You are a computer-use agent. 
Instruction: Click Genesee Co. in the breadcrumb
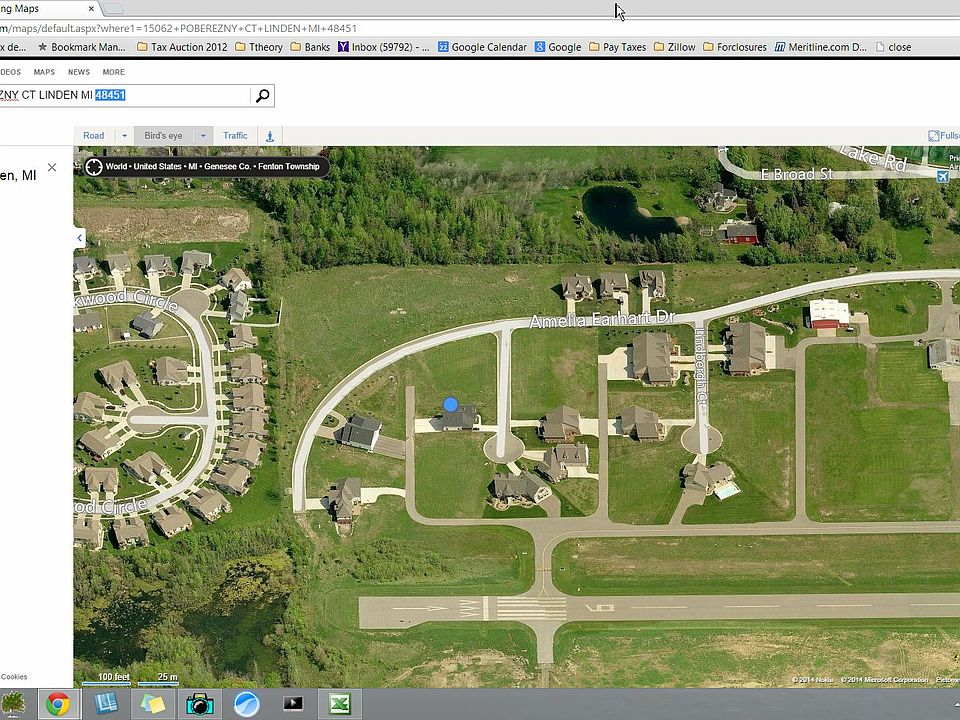point(227,167)
